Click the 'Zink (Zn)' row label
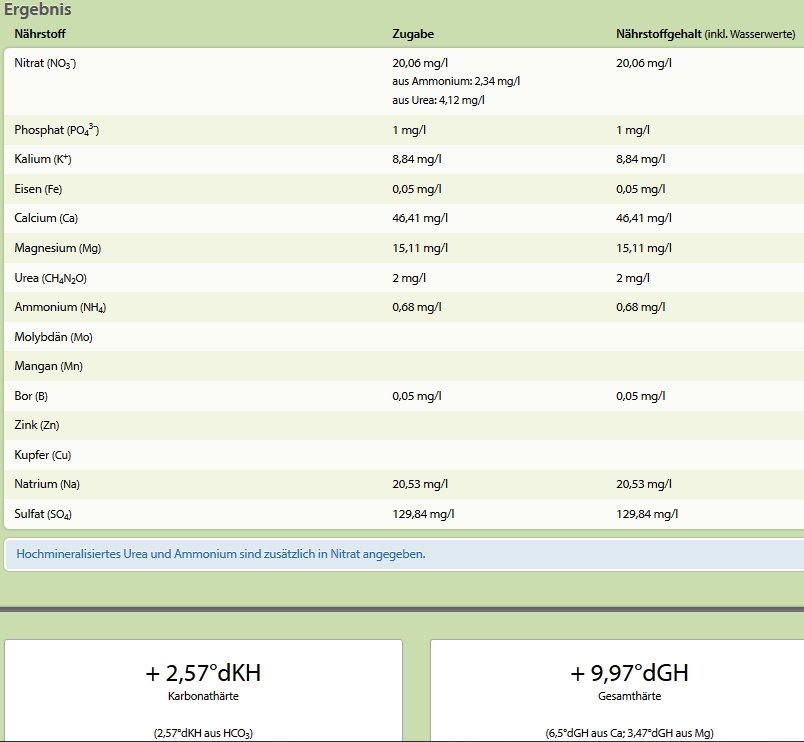This screenshot has width=804, height=742. [x=37, y=425]
